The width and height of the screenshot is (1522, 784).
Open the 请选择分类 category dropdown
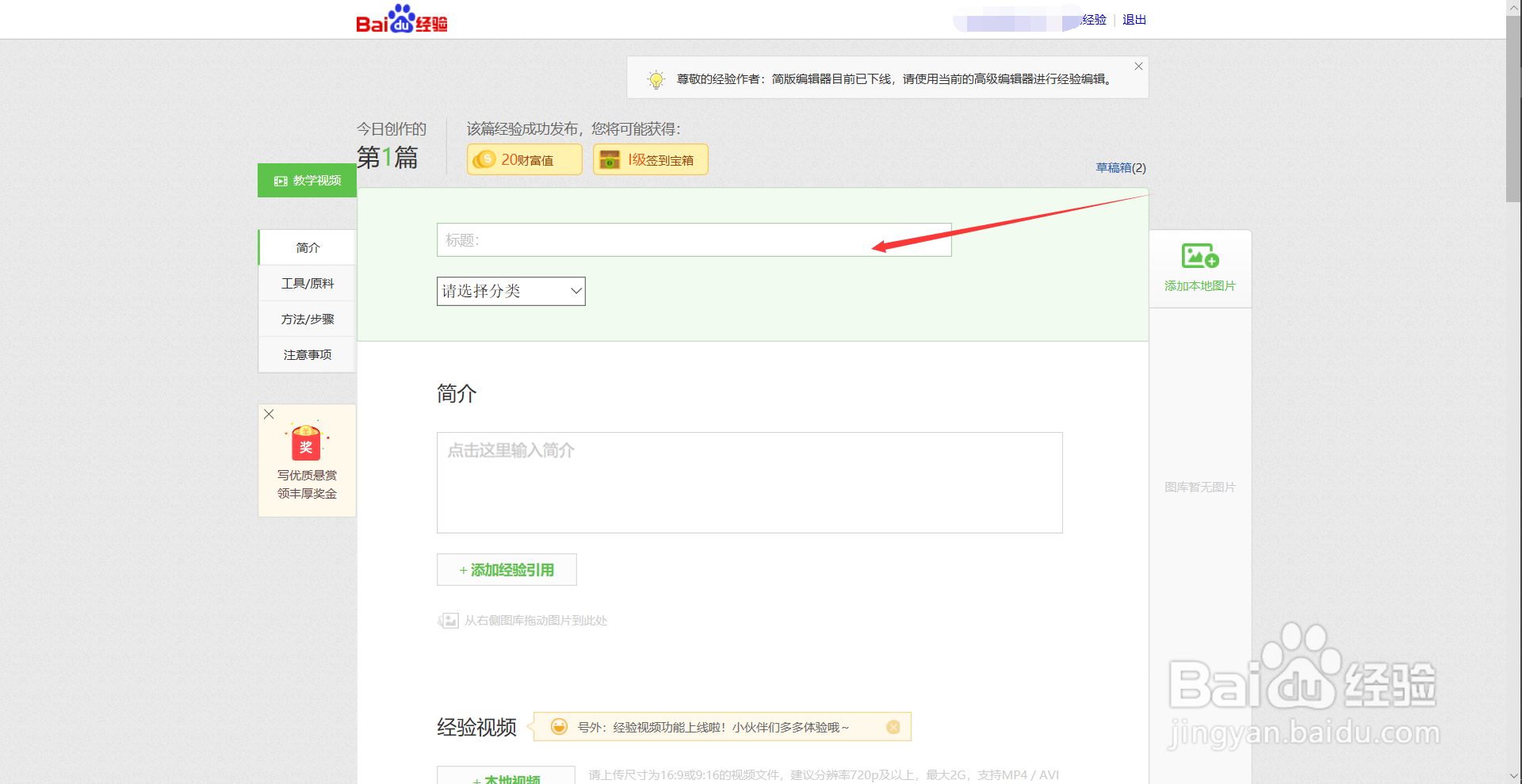(511, 291)
